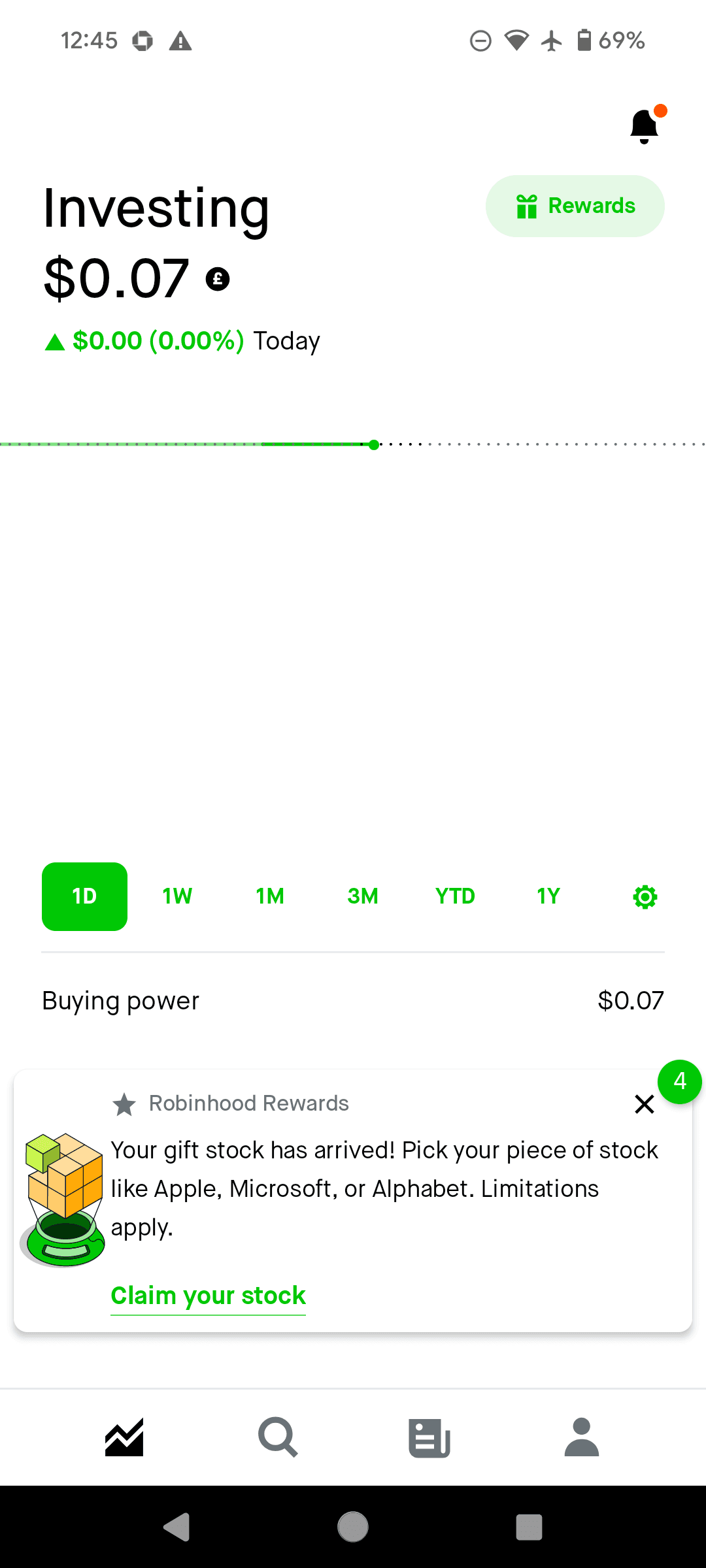The width and height of the screenshot is (706, 1568).
Task: Open the Investing chart tab icon
Action: click(x=124, y=1437)
